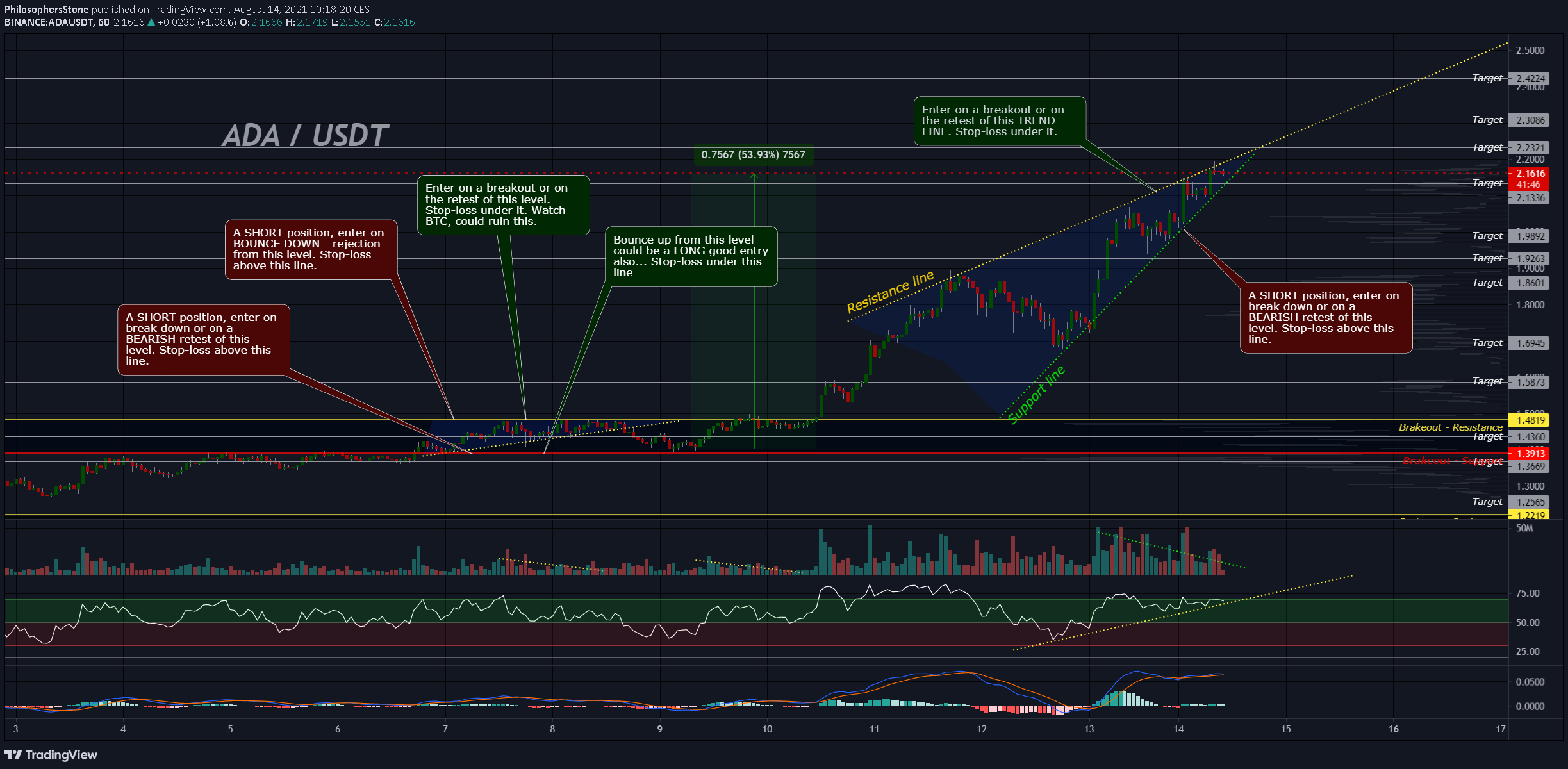Click the green TREND LINE breakout callout
Image resolution: width=1568 pixels, height=769 pixels.
[1000, 121]
